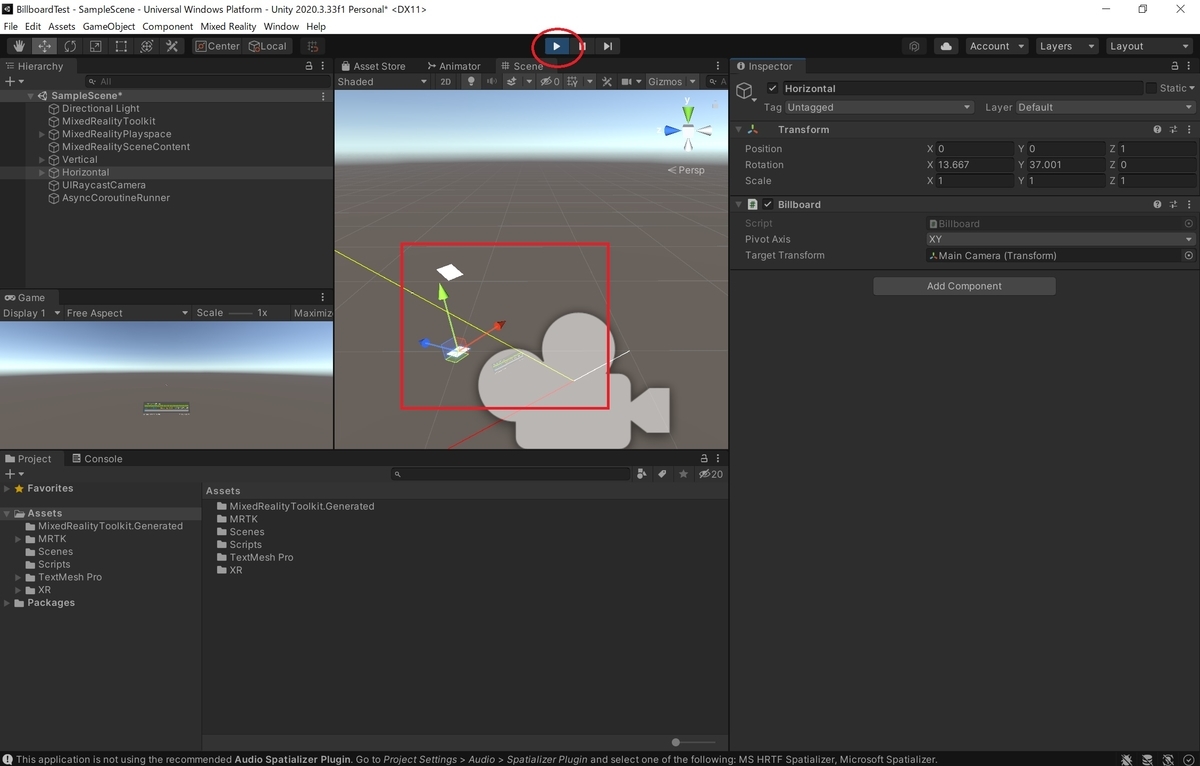The width and height of the screenshot is (1200, 766).
Task: Open the Layout dropdown
Action: point(1148,46)
